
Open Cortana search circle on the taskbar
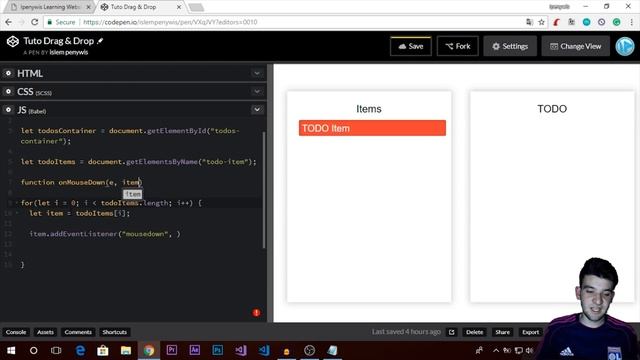click(x=33, y=350)
